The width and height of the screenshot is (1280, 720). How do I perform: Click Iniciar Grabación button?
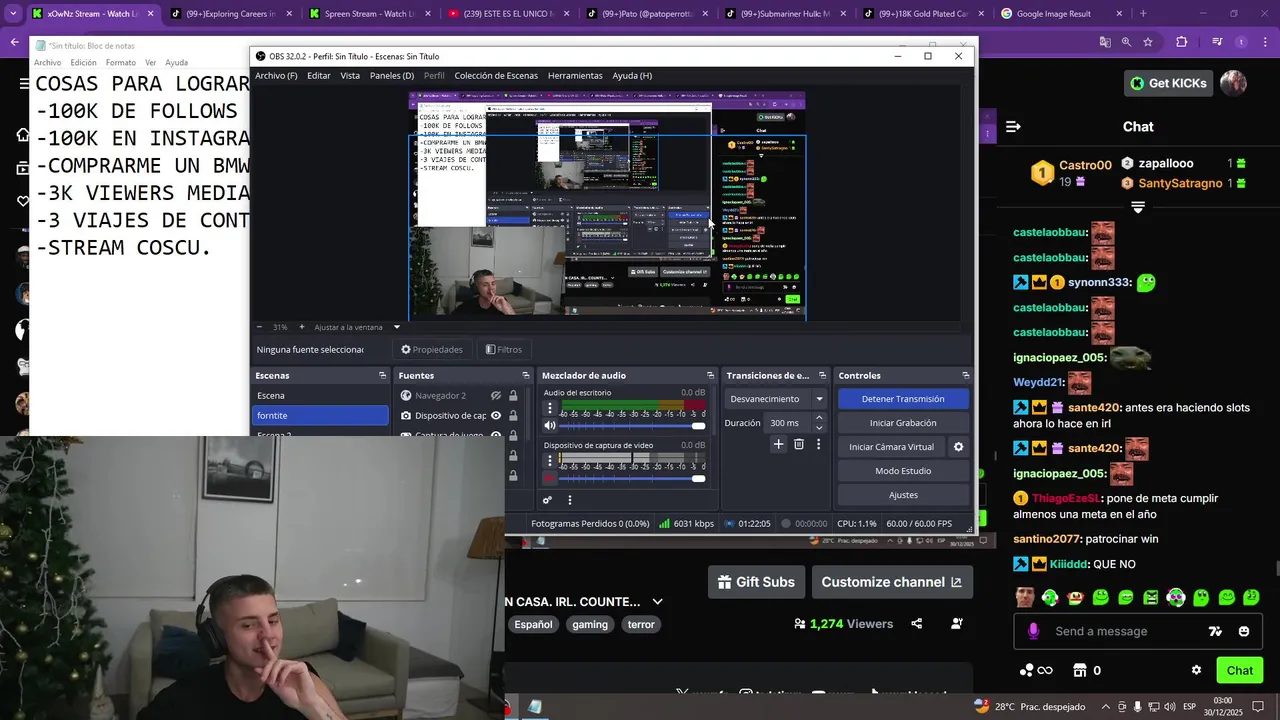click(903, 423)
